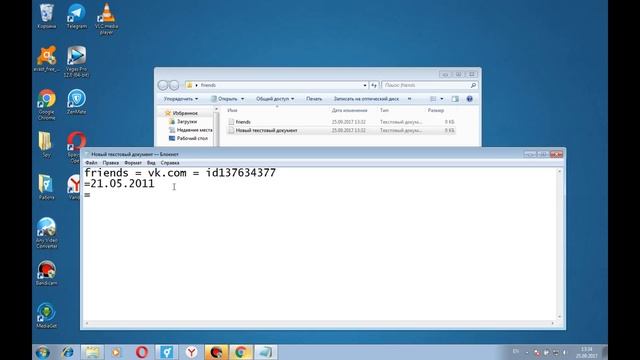Click the Notepad vertical scrollbar down arrow
The height and width of the screenshot is (360, 640).
tap(560, 317)
